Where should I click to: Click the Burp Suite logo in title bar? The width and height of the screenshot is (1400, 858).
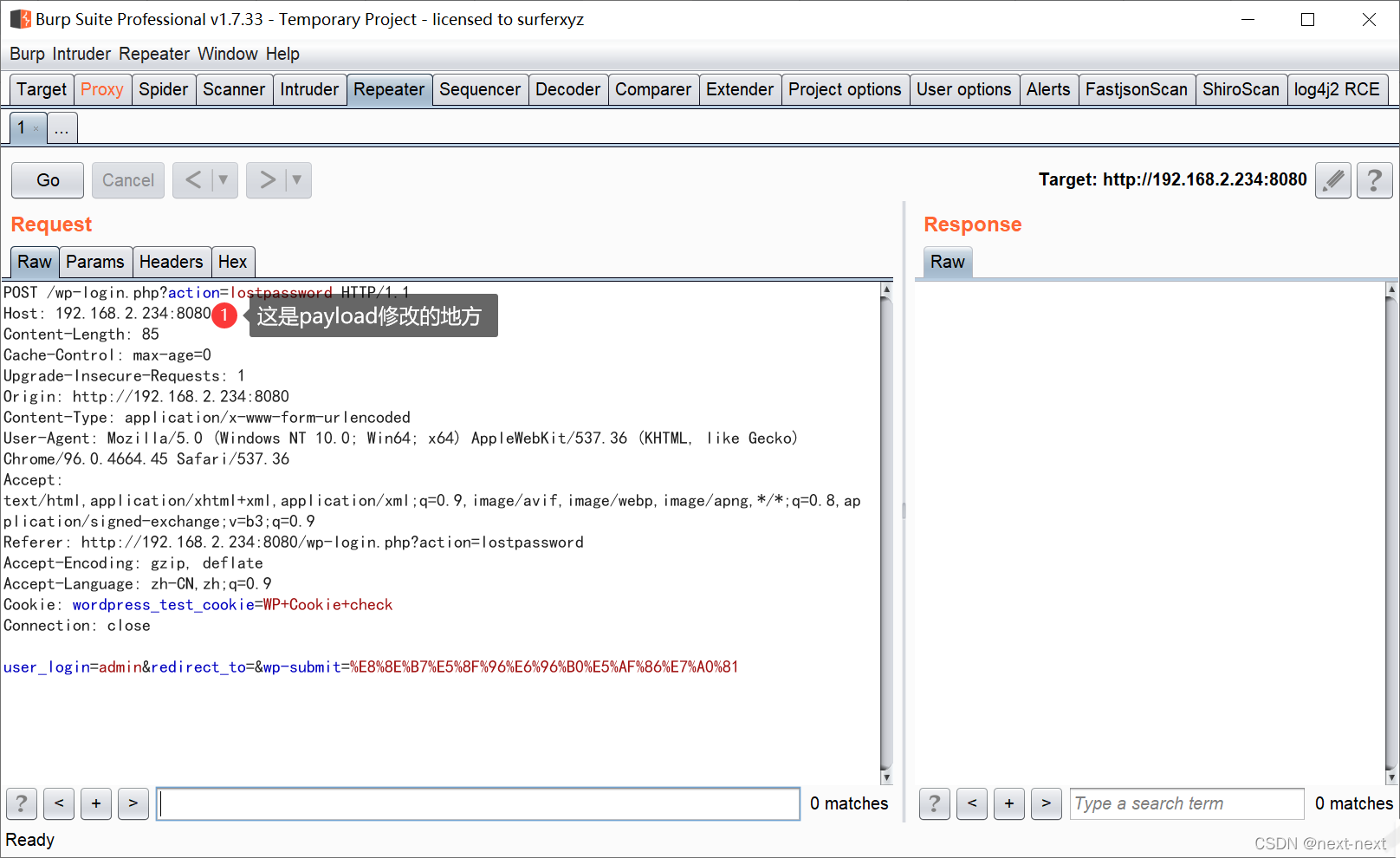(x=20, y=19)
